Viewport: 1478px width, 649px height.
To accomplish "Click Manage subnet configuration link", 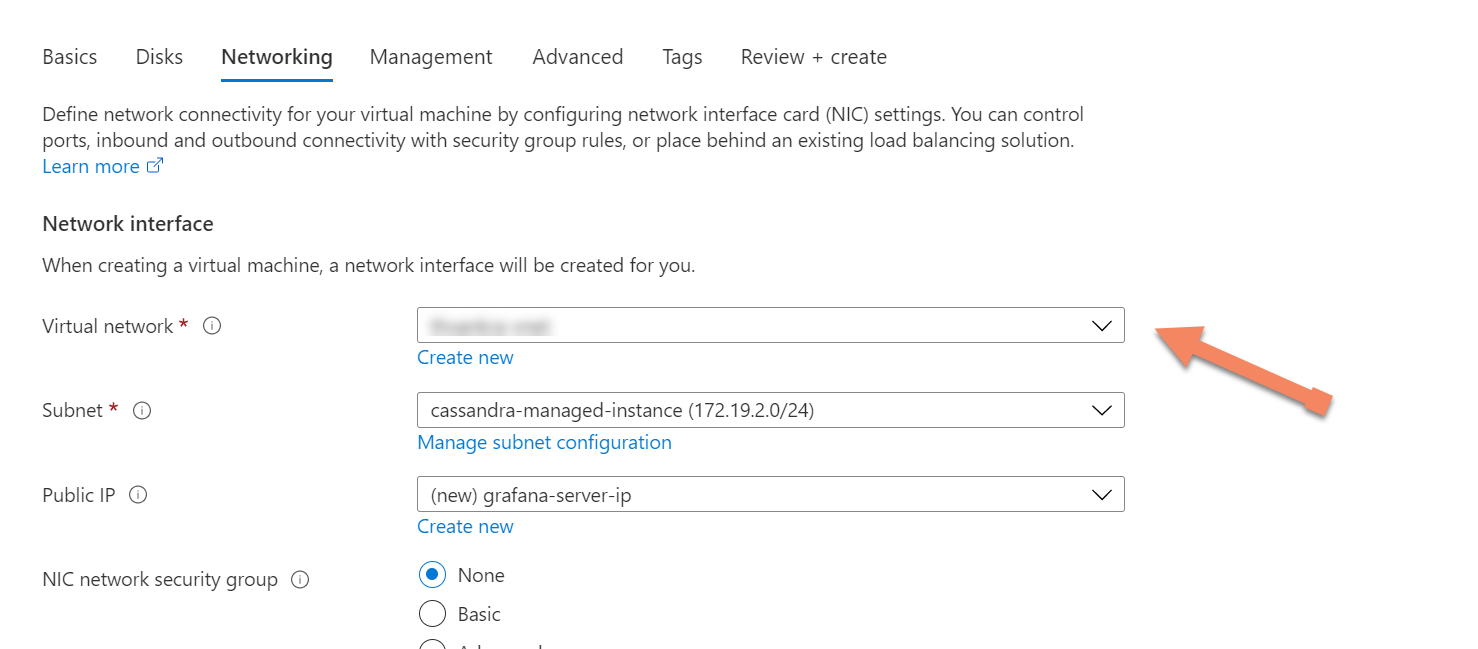I will [x=544, y=442].
